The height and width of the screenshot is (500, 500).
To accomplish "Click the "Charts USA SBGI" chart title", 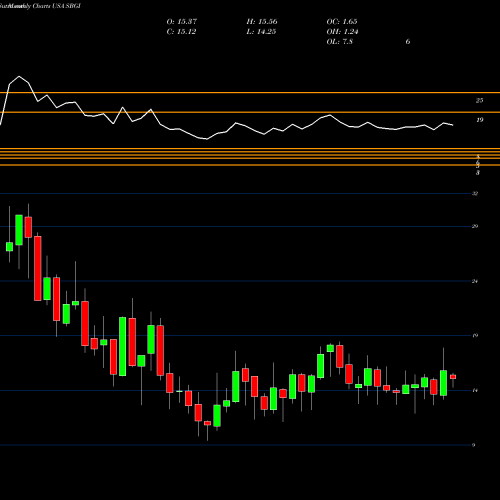I will (57, 6).
